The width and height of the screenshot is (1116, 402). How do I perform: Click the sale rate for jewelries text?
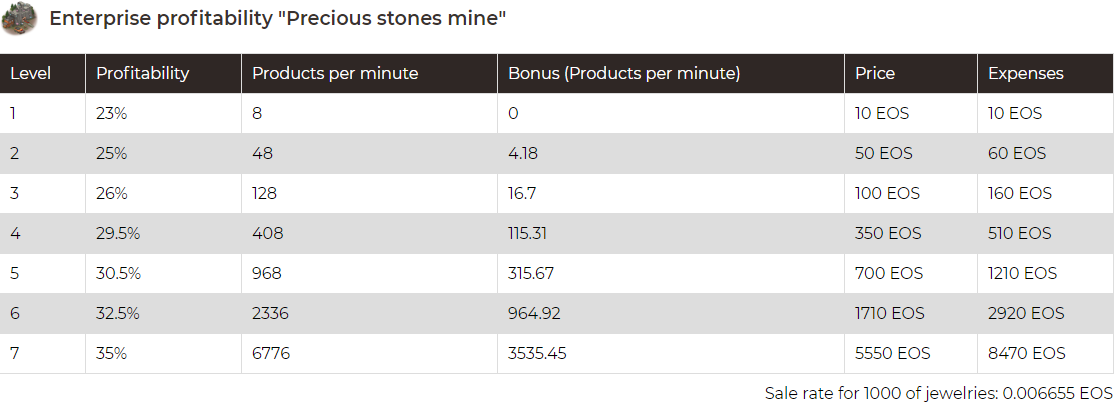(938, 392)
